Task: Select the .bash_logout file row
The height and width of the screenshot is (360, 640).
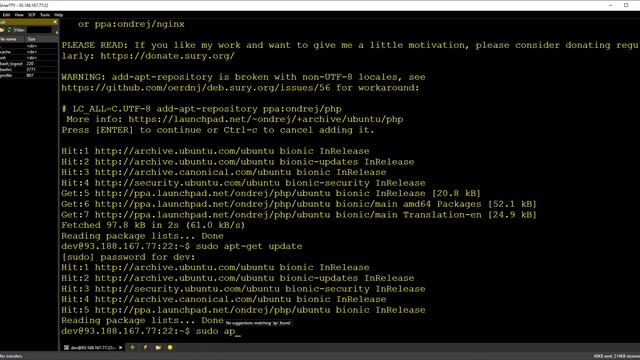Action: coord(29,64)
